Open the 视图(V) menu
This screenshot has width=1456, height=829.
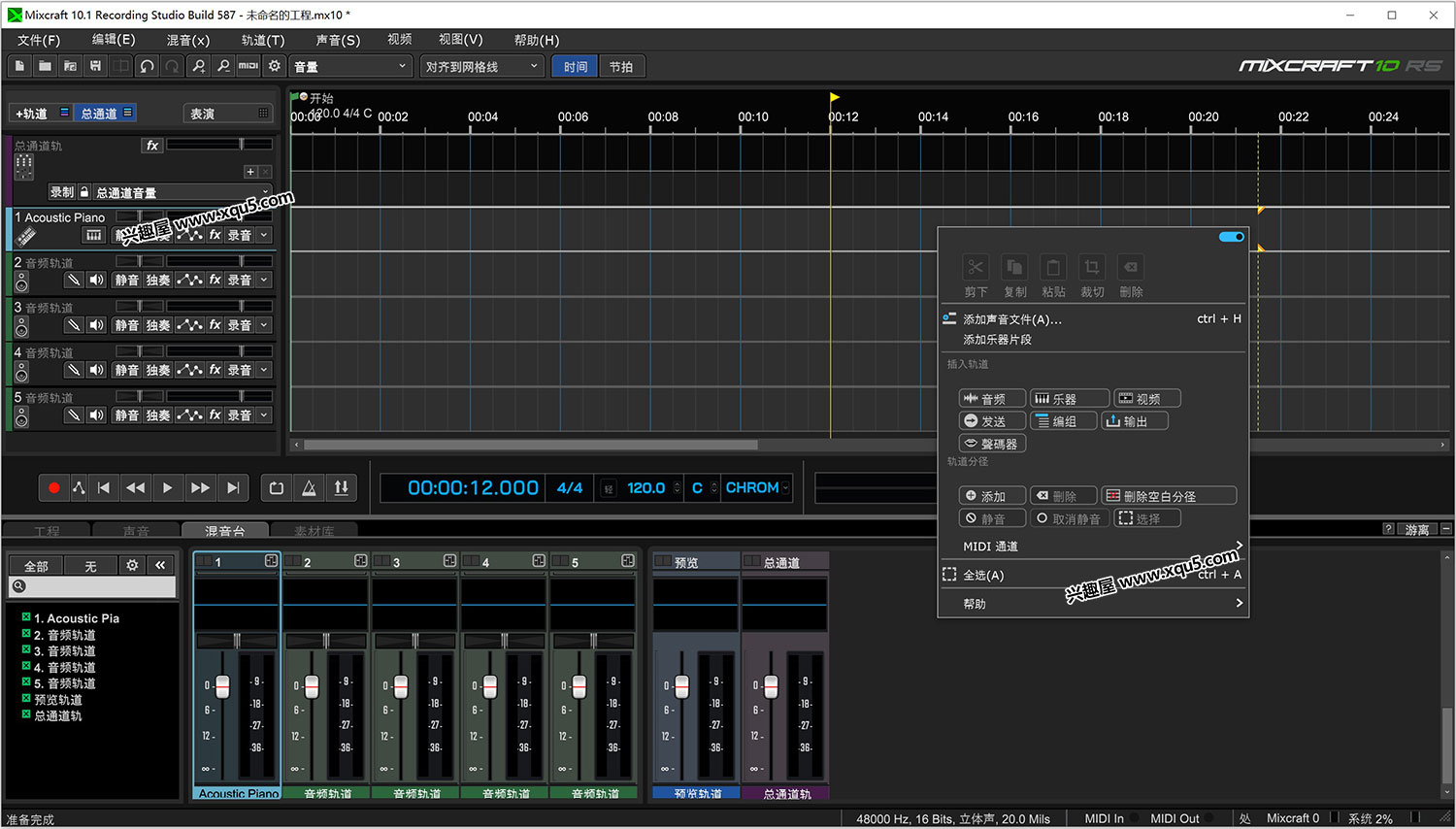(460, 40)
